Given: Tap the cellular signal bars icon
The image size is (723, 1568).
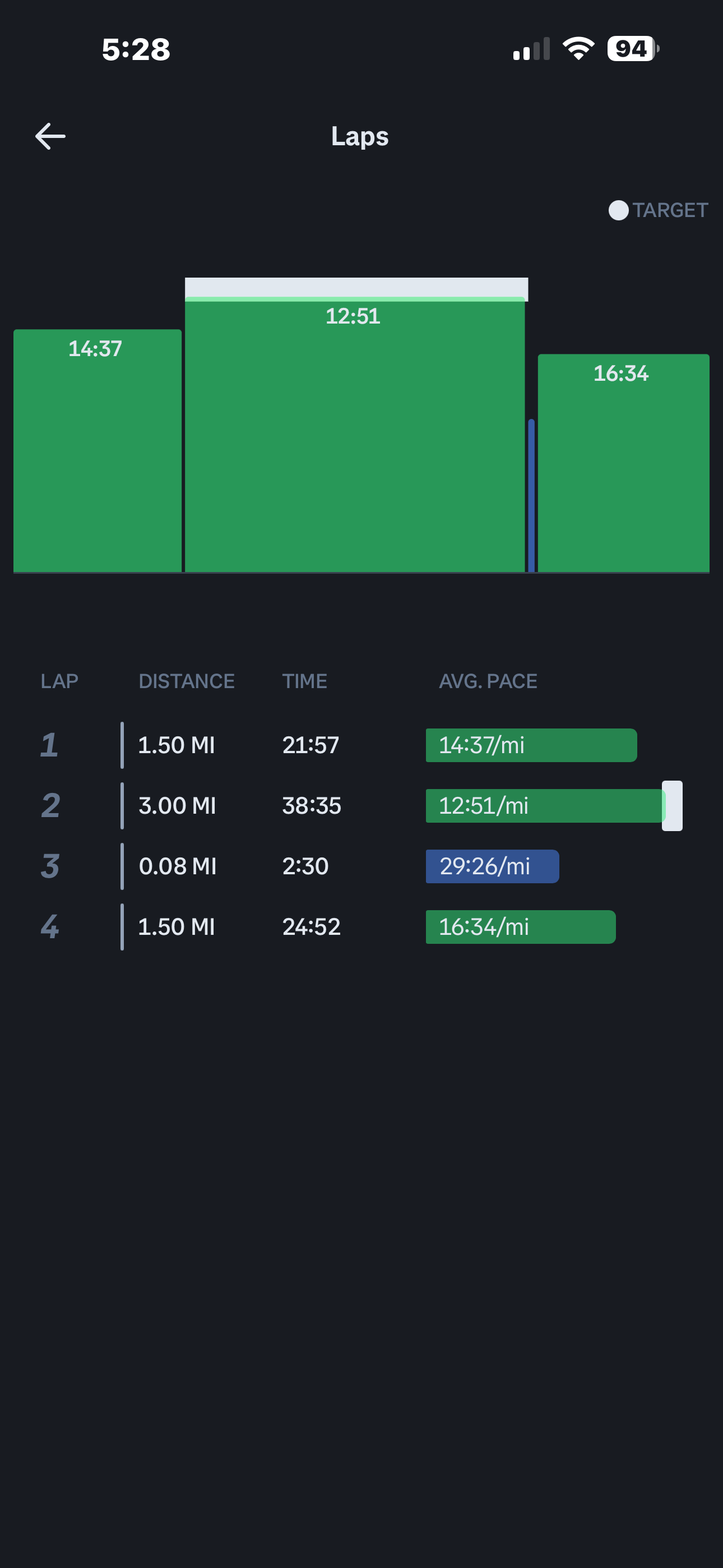Looking at the screenshot, I should [531, 49].
